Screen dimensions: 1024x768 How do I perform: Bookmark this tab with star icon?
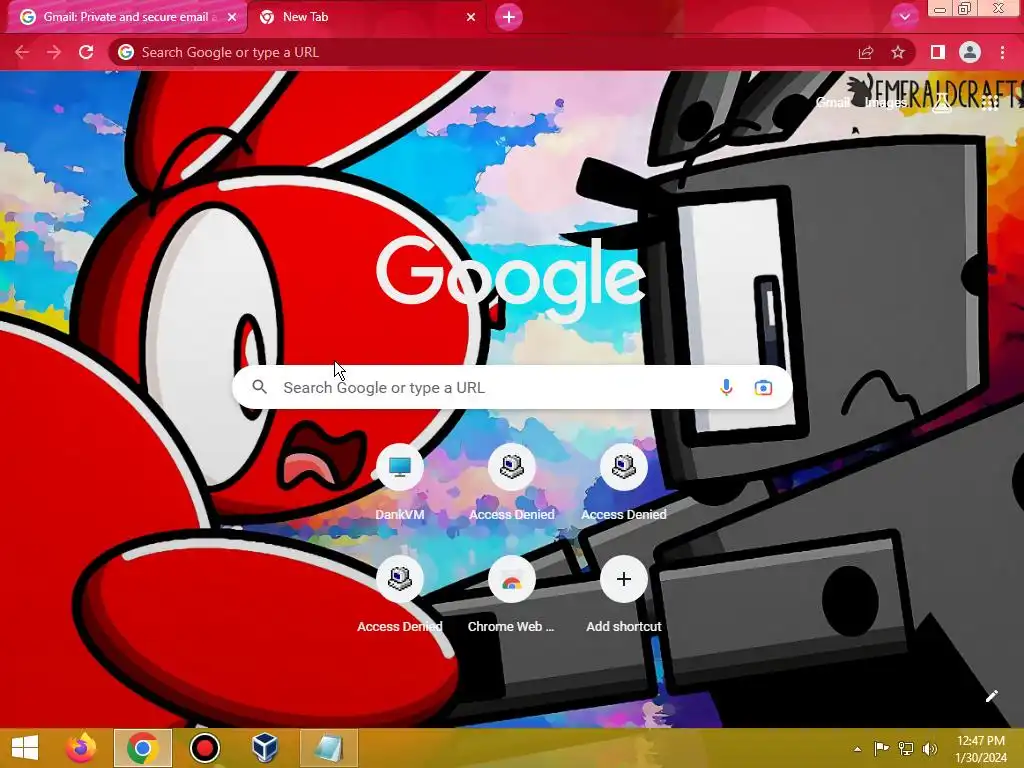pyautogui.click(x=898, y=52)
